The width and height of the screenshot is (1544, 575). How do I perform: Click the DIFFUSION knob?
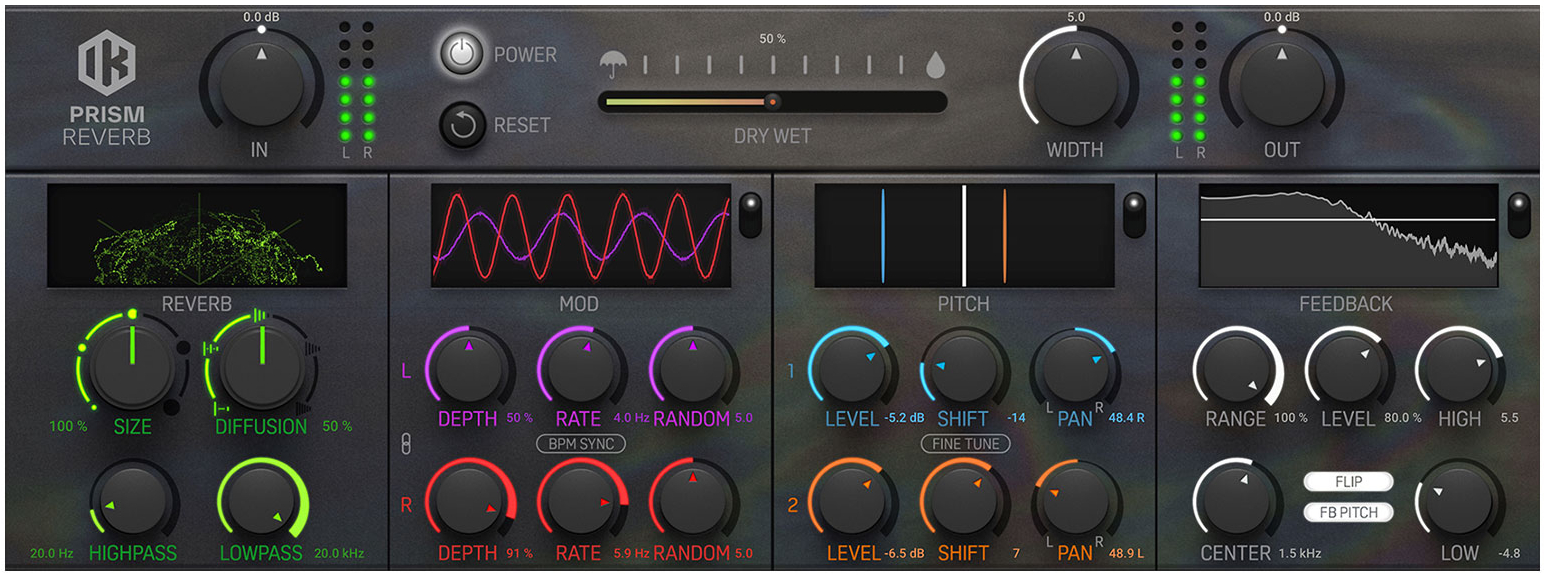tap(261, 366)
